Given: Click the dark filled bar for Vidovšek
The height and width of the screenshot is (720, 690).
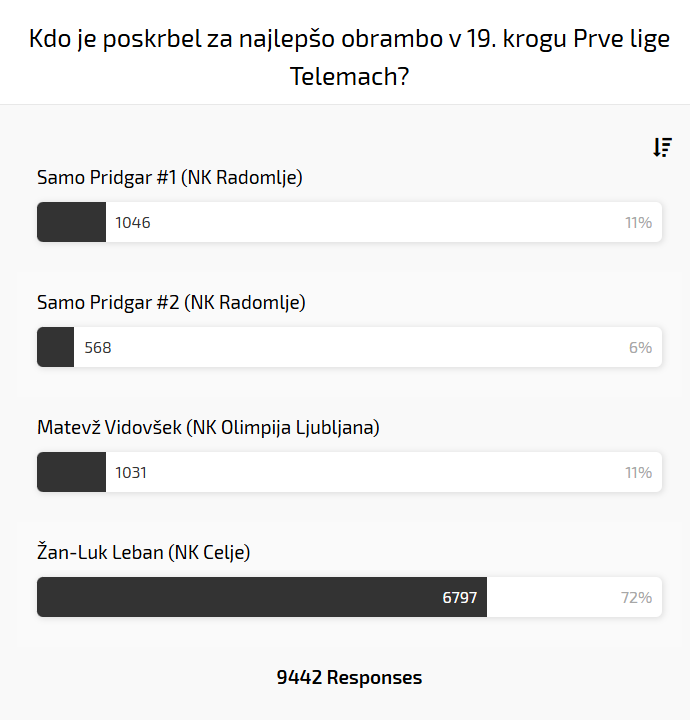Looking at the screenshot, I should (x=71, y=472).
